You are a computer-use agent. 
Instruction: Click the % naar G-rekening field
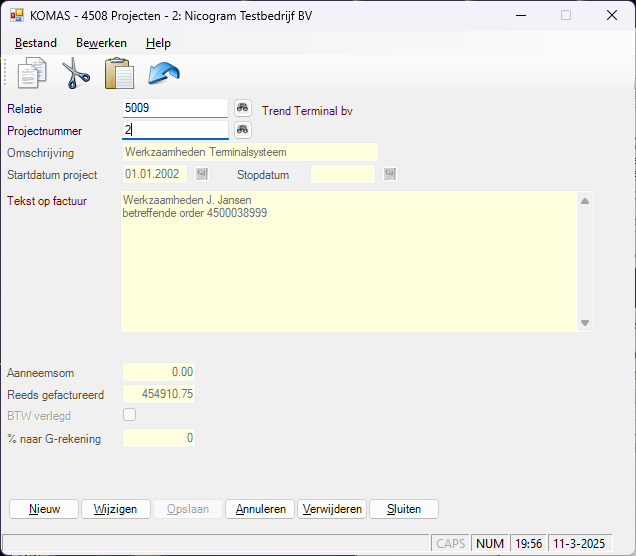point(159,438)
